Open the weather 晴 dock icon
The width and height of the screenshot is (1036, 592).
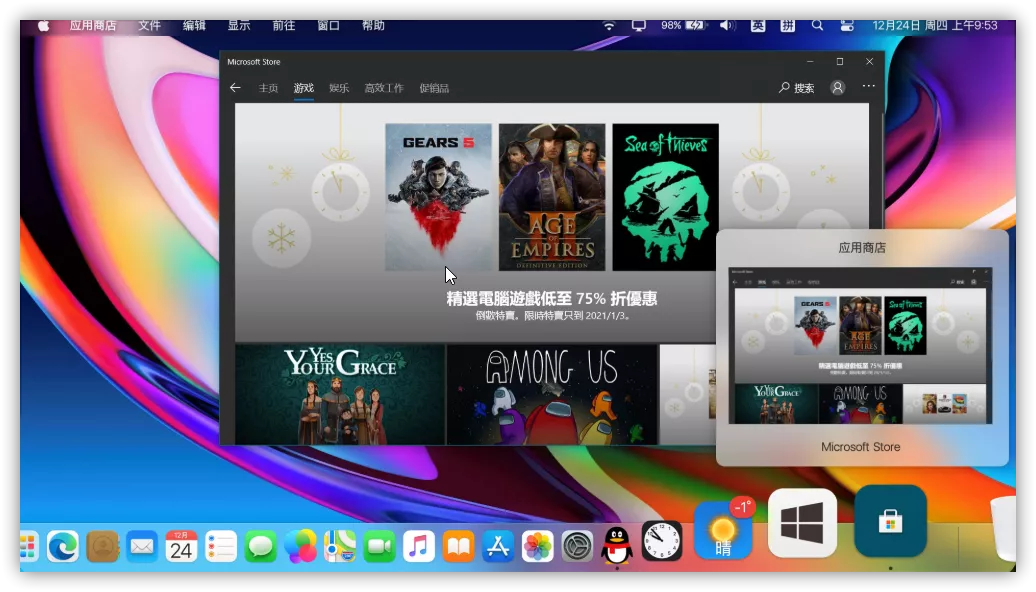[x=723, y=533]
